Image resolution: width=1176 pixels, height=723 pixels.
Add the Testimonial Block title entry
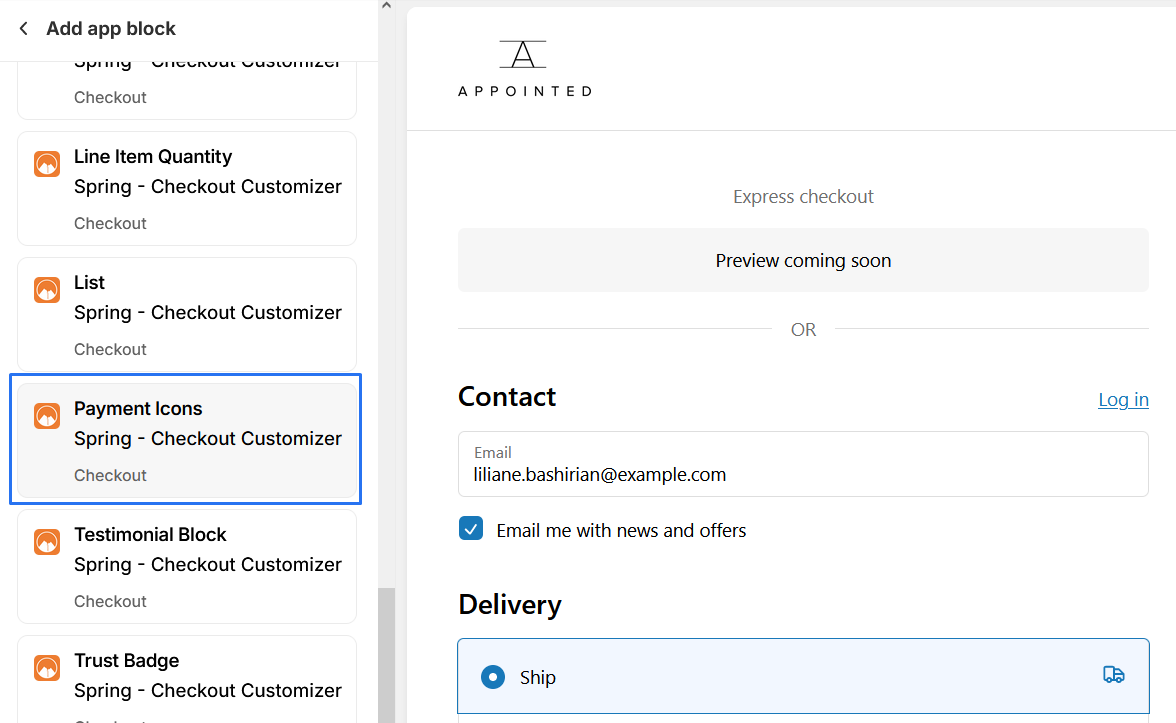(x=150, y=535)
